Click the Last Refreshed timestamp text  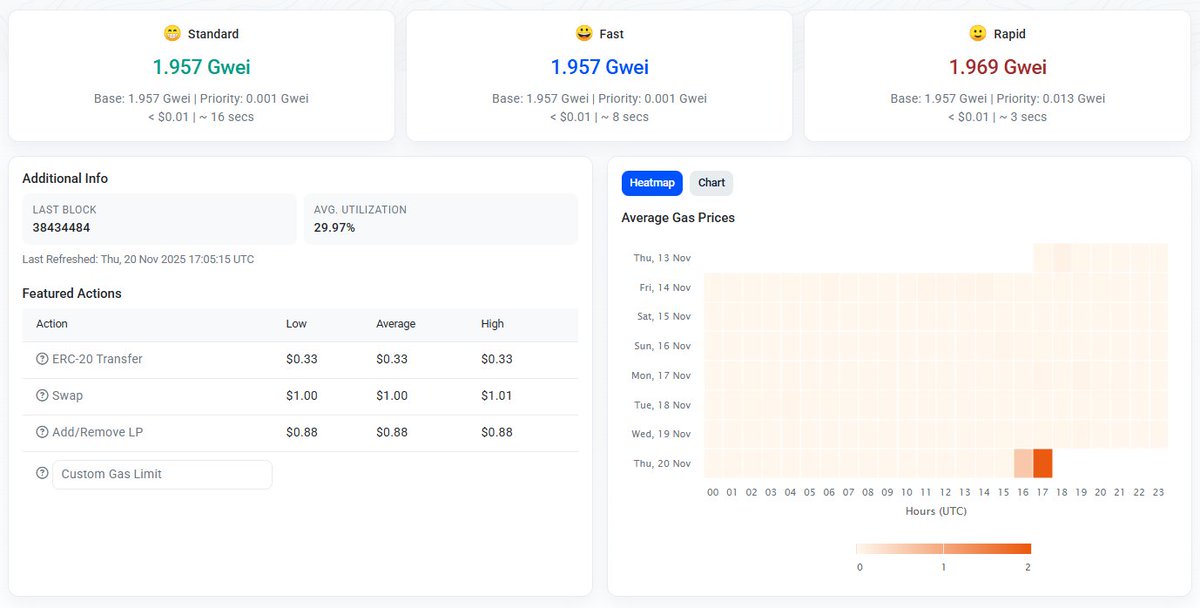138,259
